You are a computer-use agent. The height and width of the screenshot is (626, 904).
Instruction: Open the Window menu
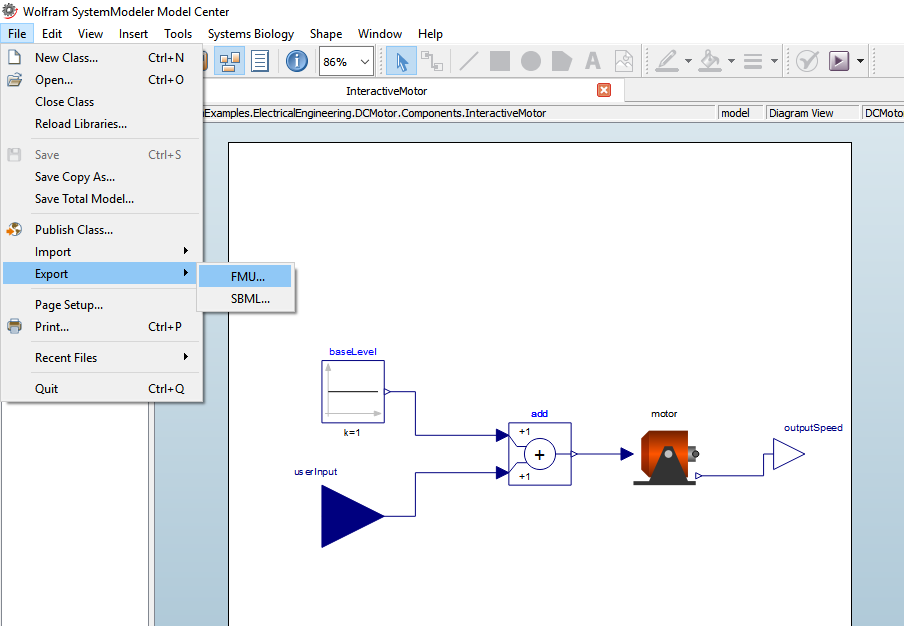tap(379, 34)
